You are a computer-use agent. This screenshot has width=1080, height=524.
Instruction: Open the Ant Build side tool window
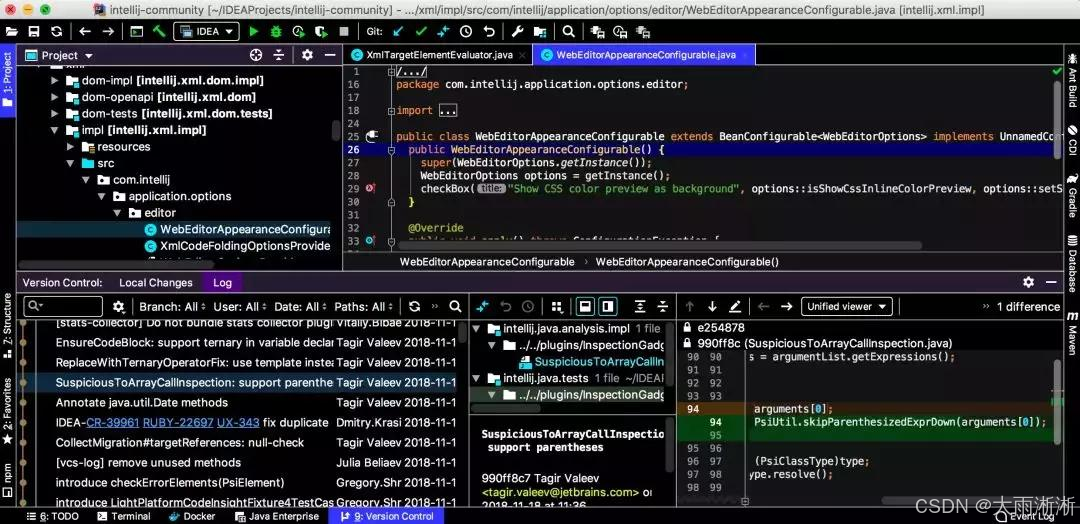coord(1072,79)
